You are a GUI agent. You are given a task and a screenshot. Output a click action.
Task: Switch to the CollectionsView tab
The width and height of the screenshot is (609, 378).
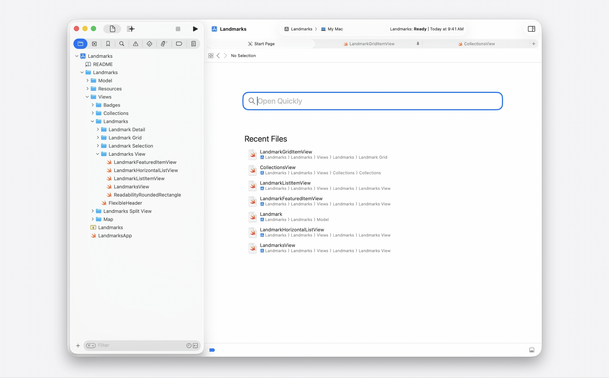tap(476, 44)
